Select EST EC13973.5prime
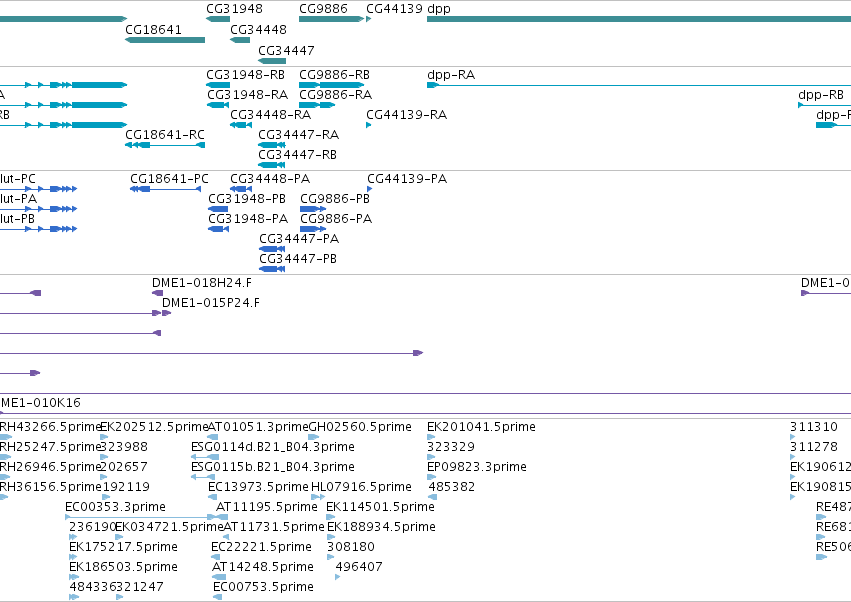 point(258,487)
